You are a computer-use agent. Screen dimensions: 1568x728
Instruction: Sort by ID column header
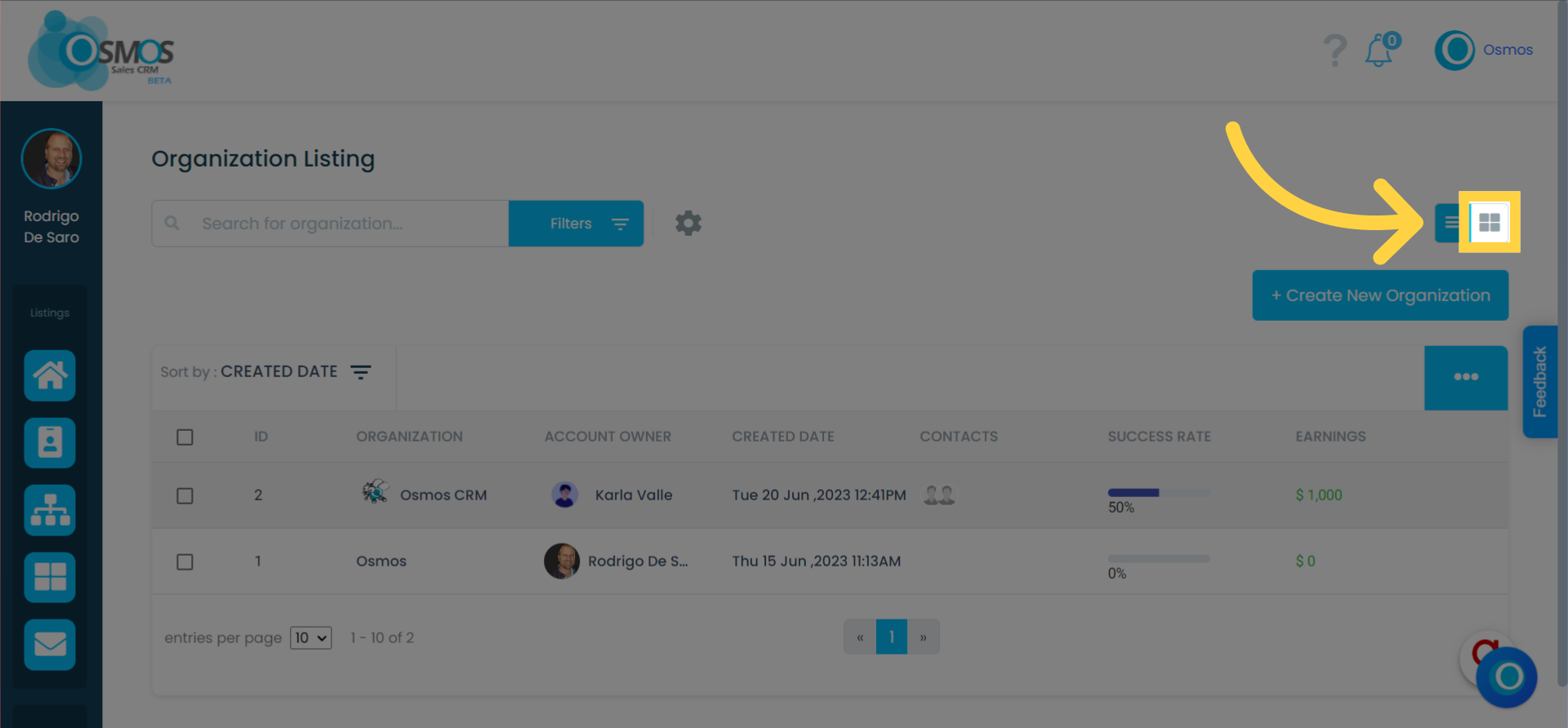tap(261, 437)
